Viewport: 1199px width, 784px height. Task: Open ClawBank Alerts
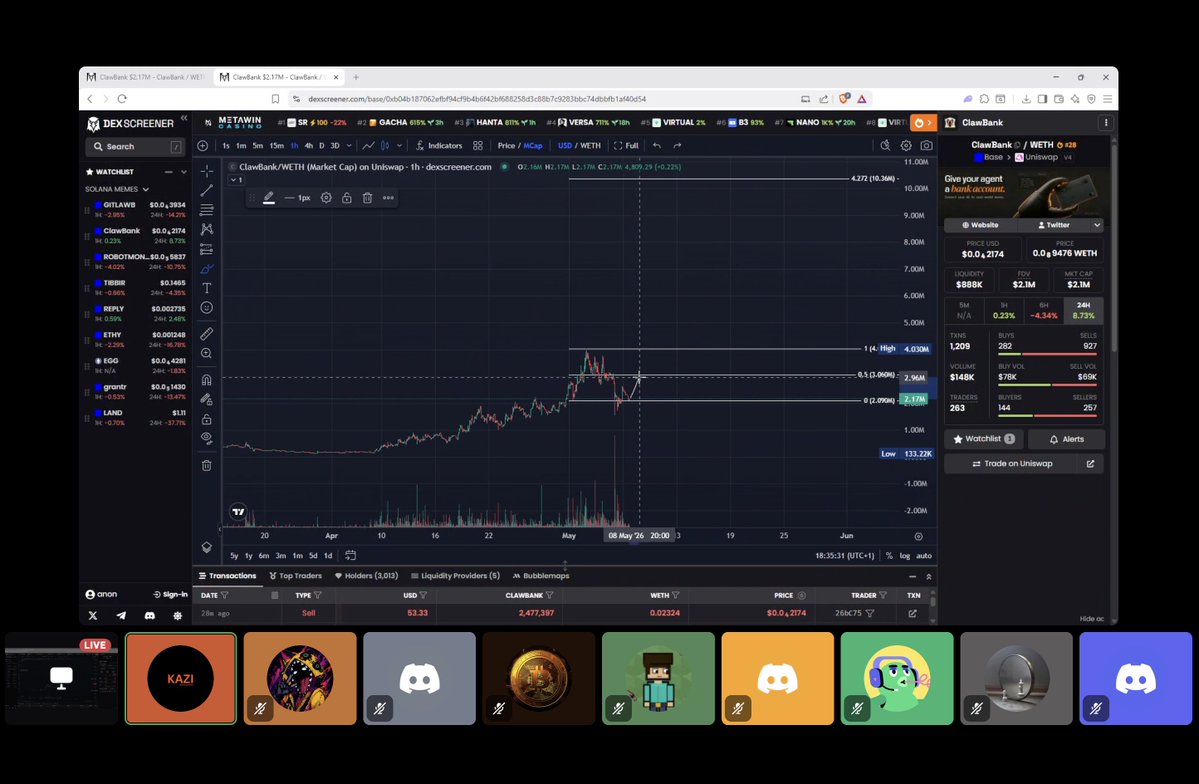pos(1066,439)
